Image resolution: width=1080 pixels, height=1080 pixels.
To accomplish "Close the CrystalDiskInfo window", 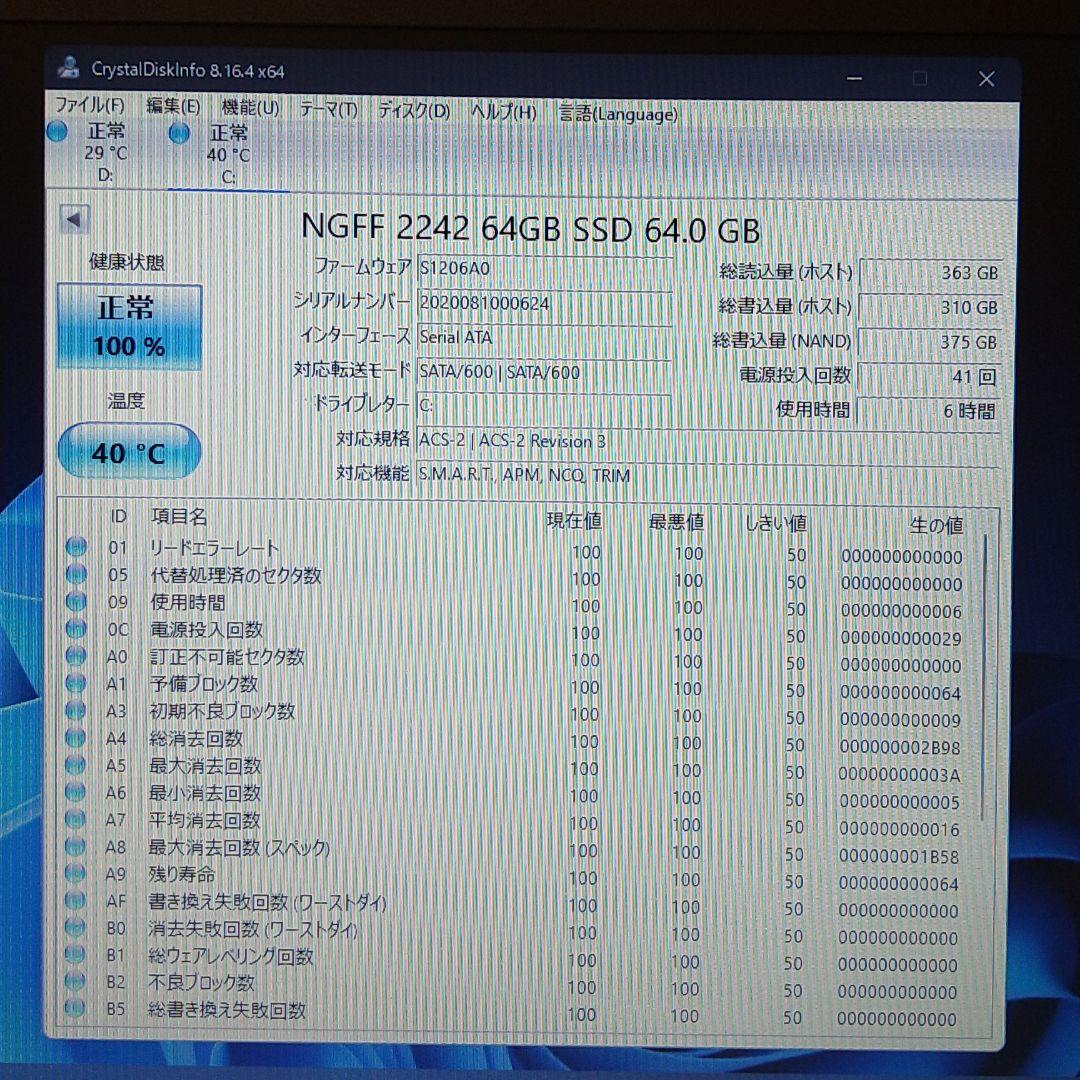I will pyautogui.click(x=986, y=79).
